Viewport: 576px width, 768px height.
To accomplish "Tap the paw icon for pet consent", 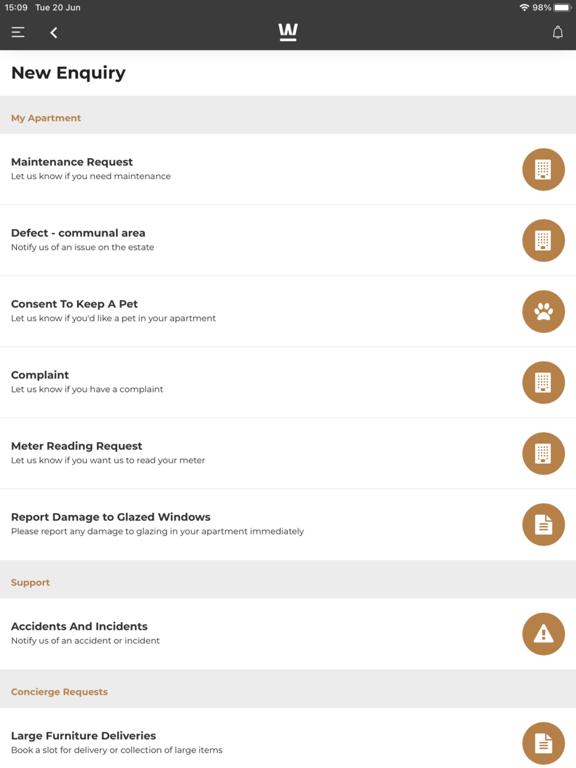I will (x=543, y=312).
